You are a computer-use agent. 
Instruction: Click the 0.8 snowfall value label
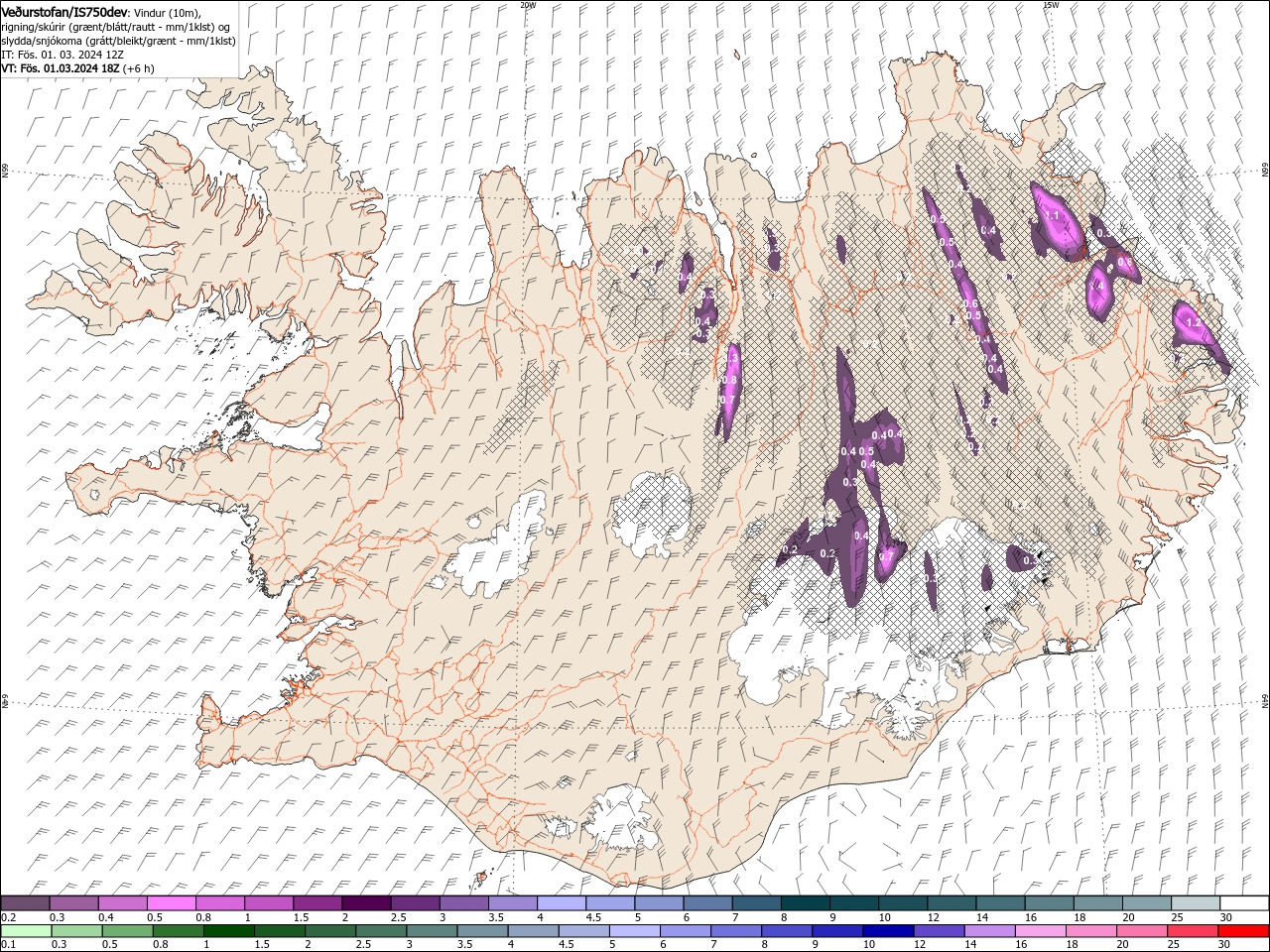coord(729,380)
